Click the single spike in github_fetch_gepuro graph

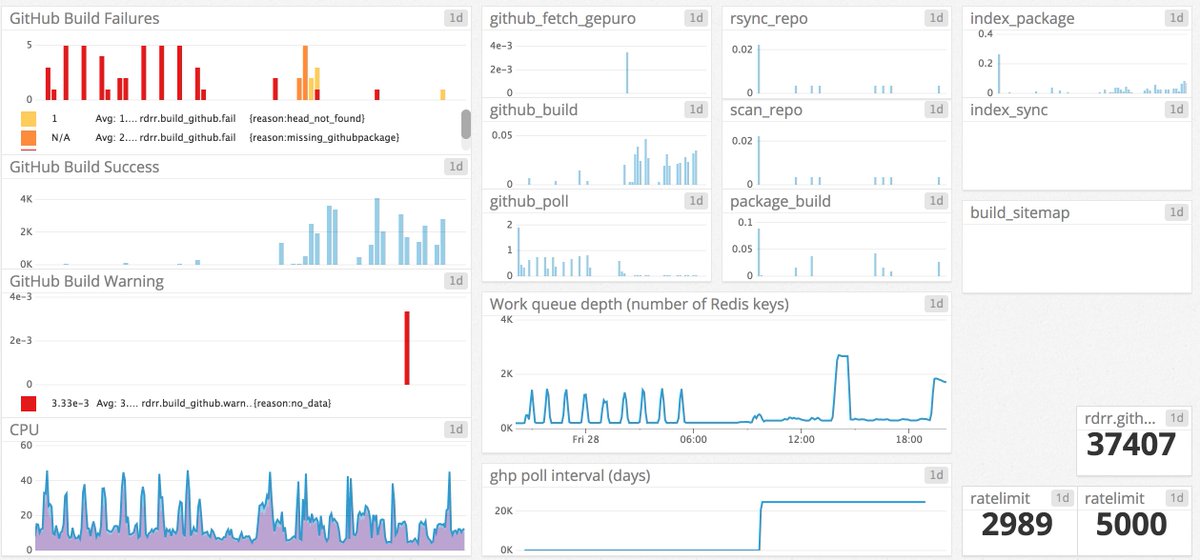tap(627, 73)
